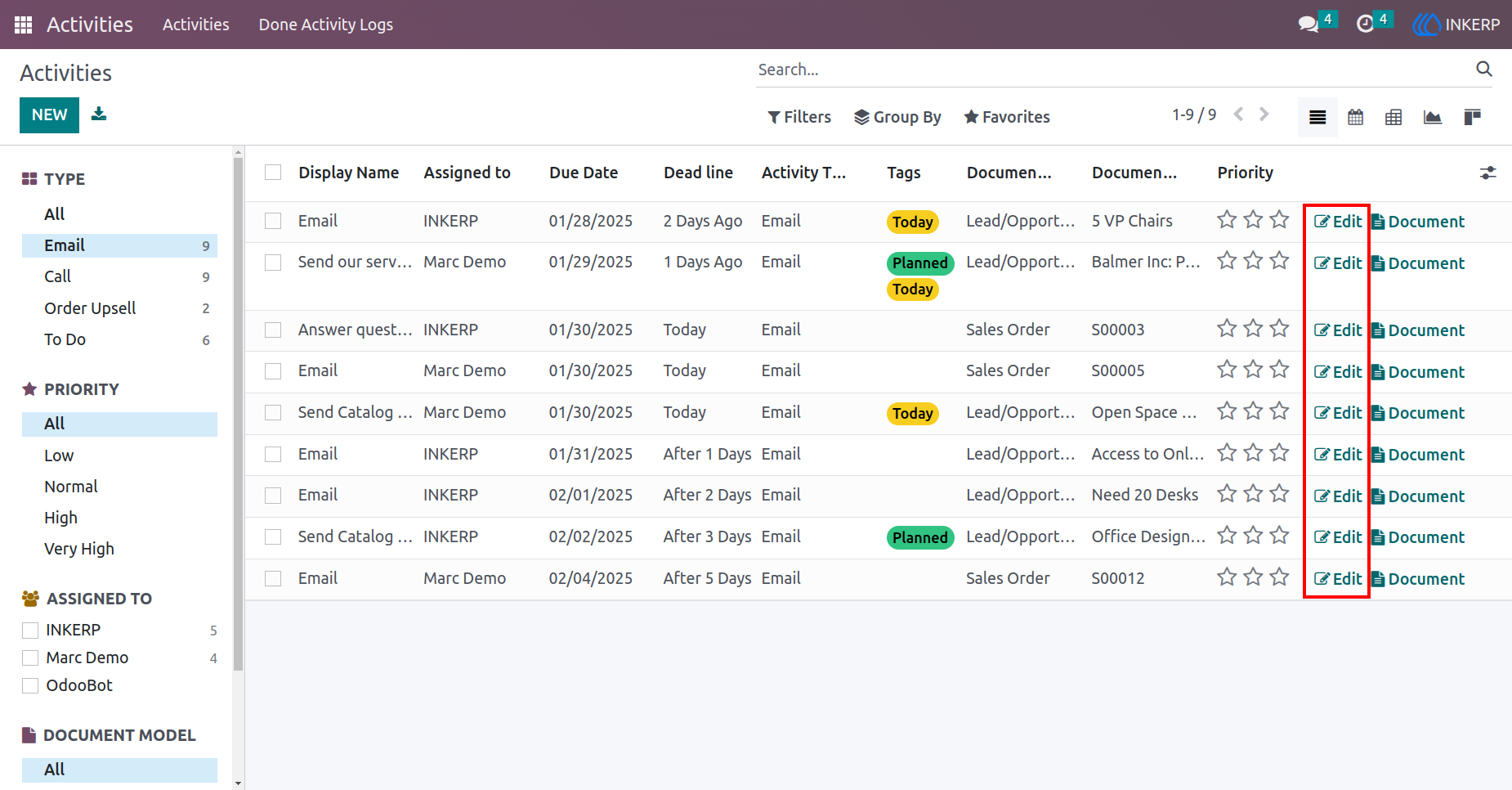The width and height of the screenshot is (1512, 790).
Task: Switch to kanban view
Action: [x=1472, y=117]
